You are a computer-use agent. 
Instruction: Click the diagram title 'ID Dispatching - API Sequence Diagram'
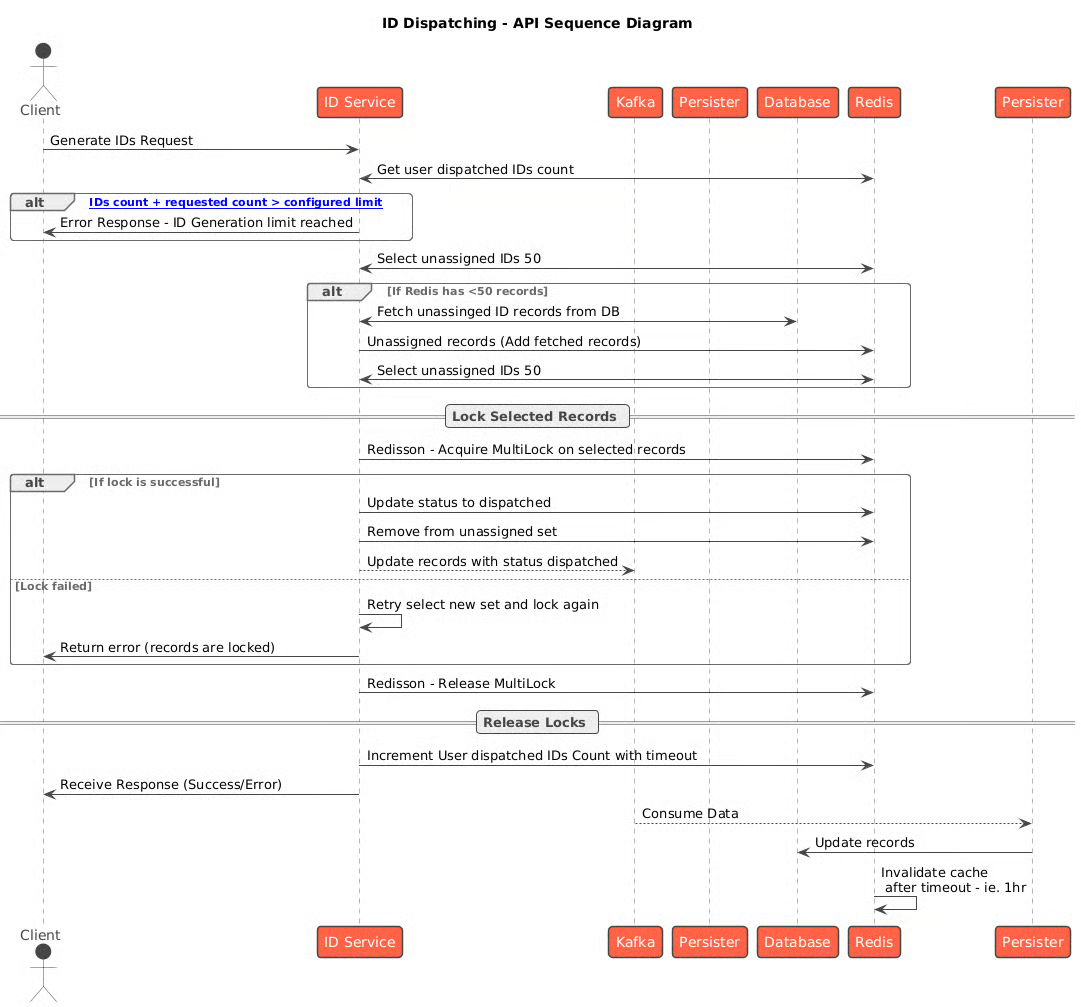[x=537, y=23]
